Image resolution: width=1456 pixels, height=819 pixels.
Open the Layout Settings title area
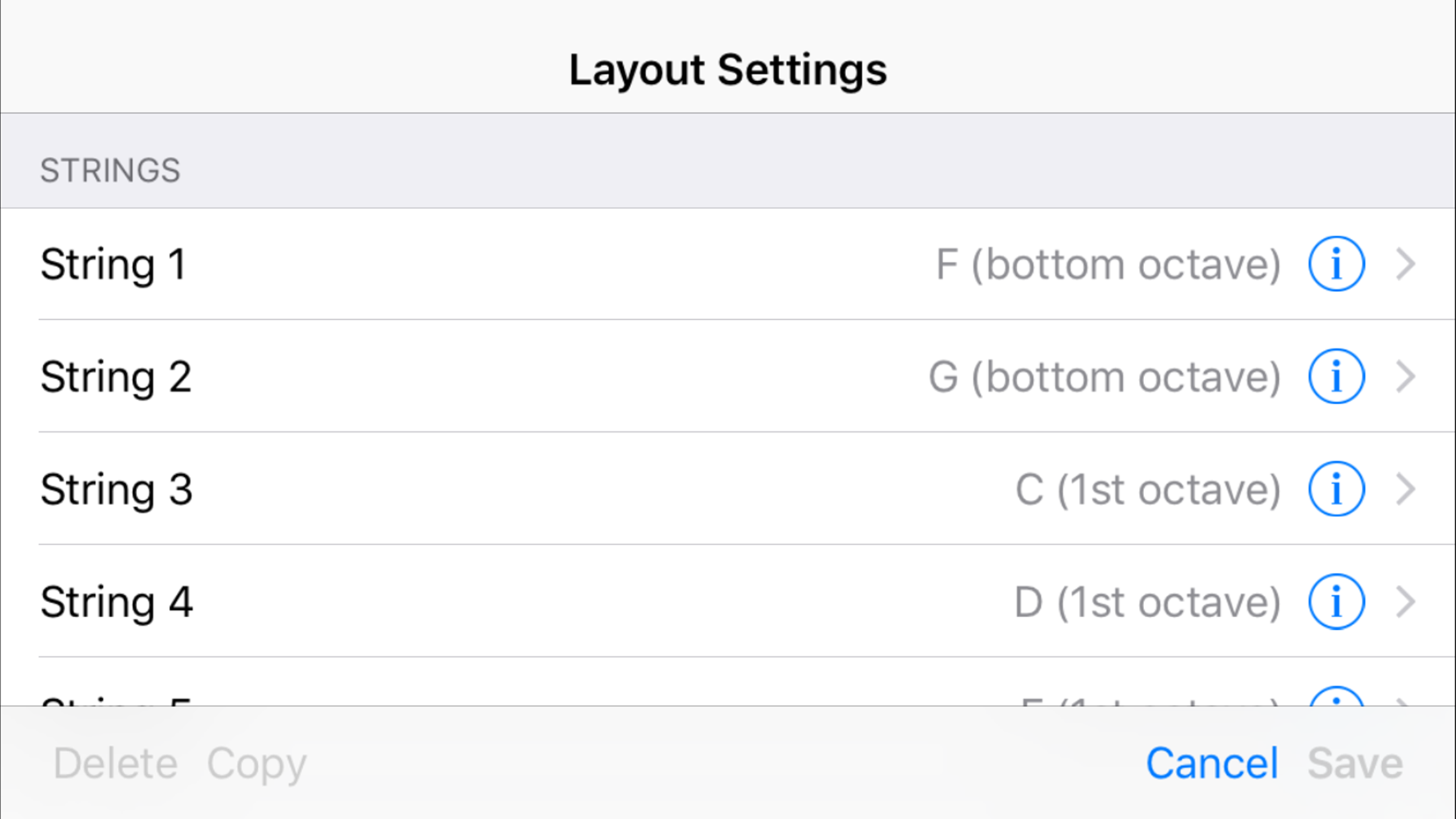(728, 69)
